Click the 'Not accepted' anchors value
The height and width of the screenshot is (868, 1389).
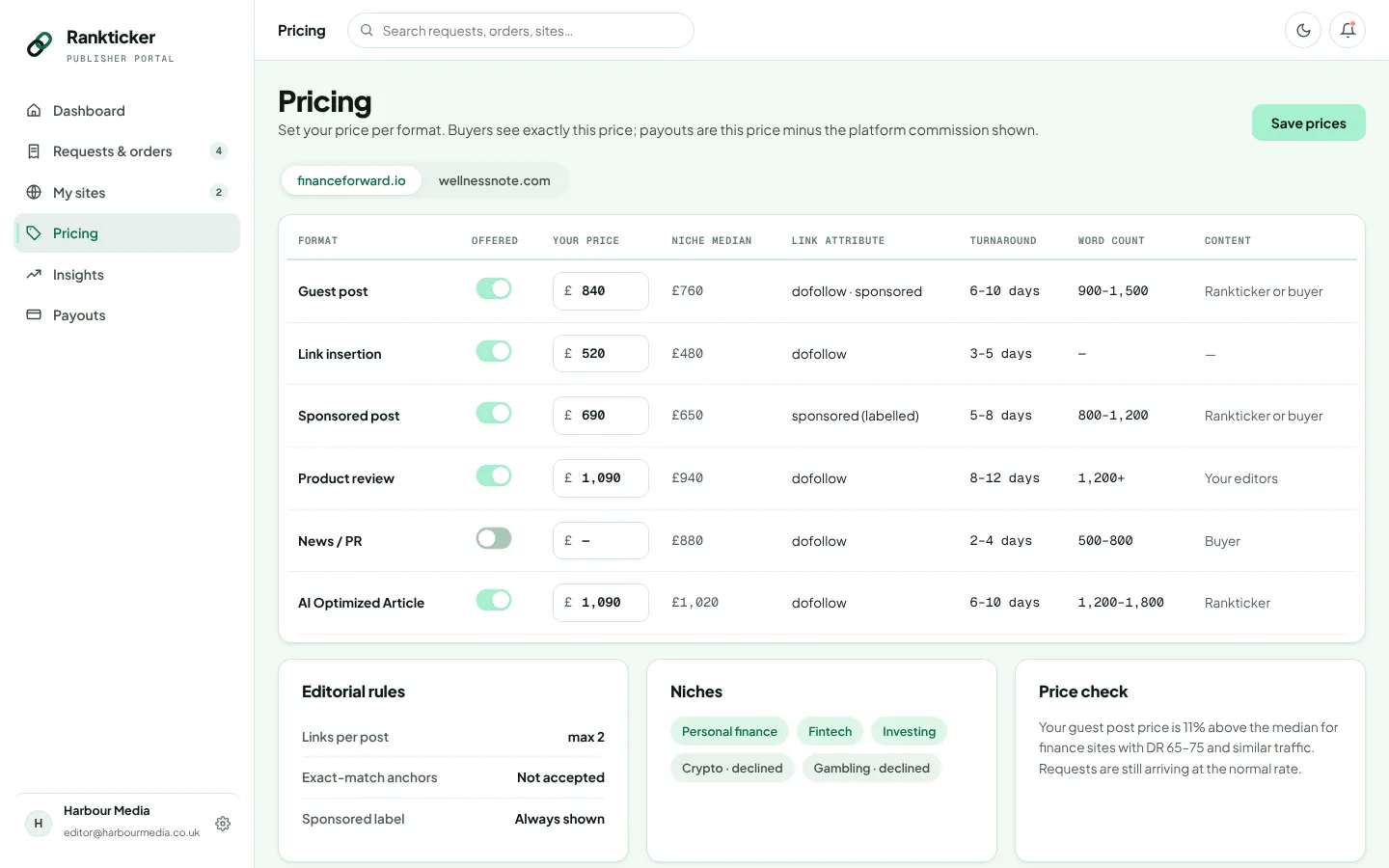click(x=560, y=777)
